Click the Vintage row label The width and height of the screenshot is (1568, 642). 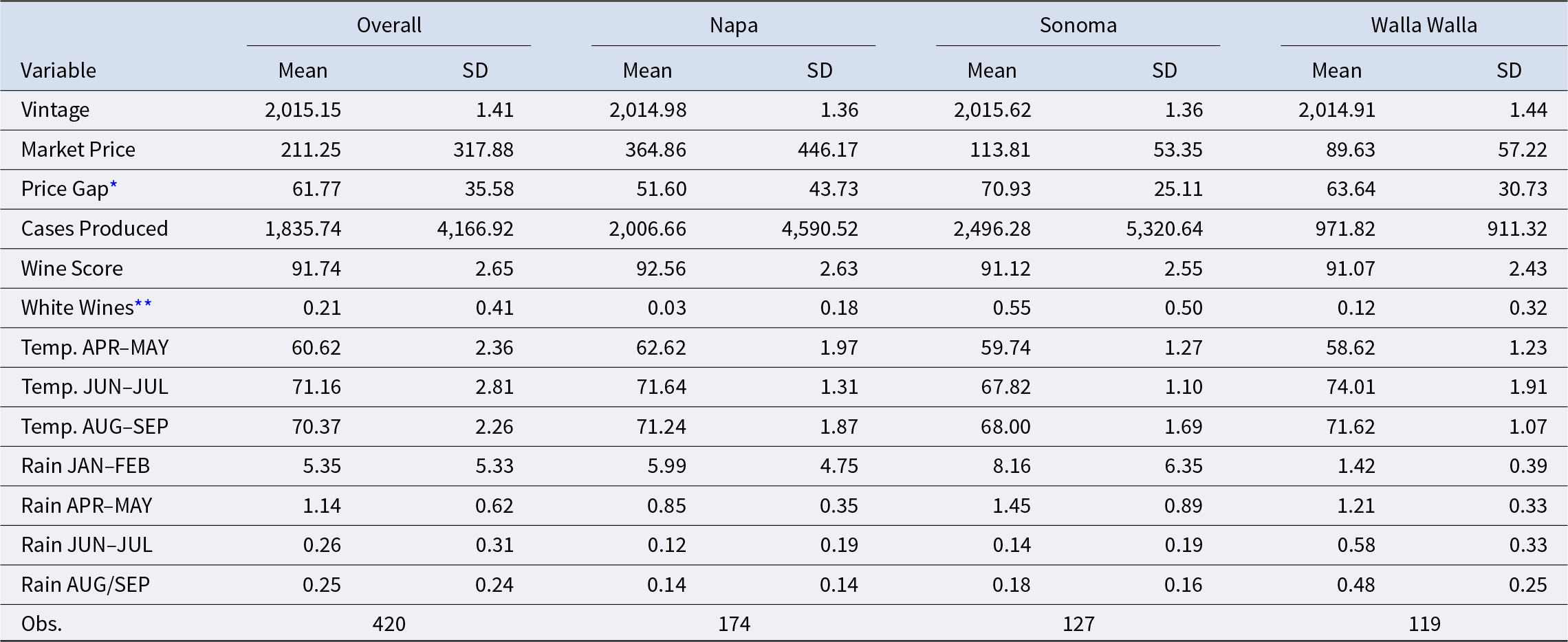click(55, 110)
